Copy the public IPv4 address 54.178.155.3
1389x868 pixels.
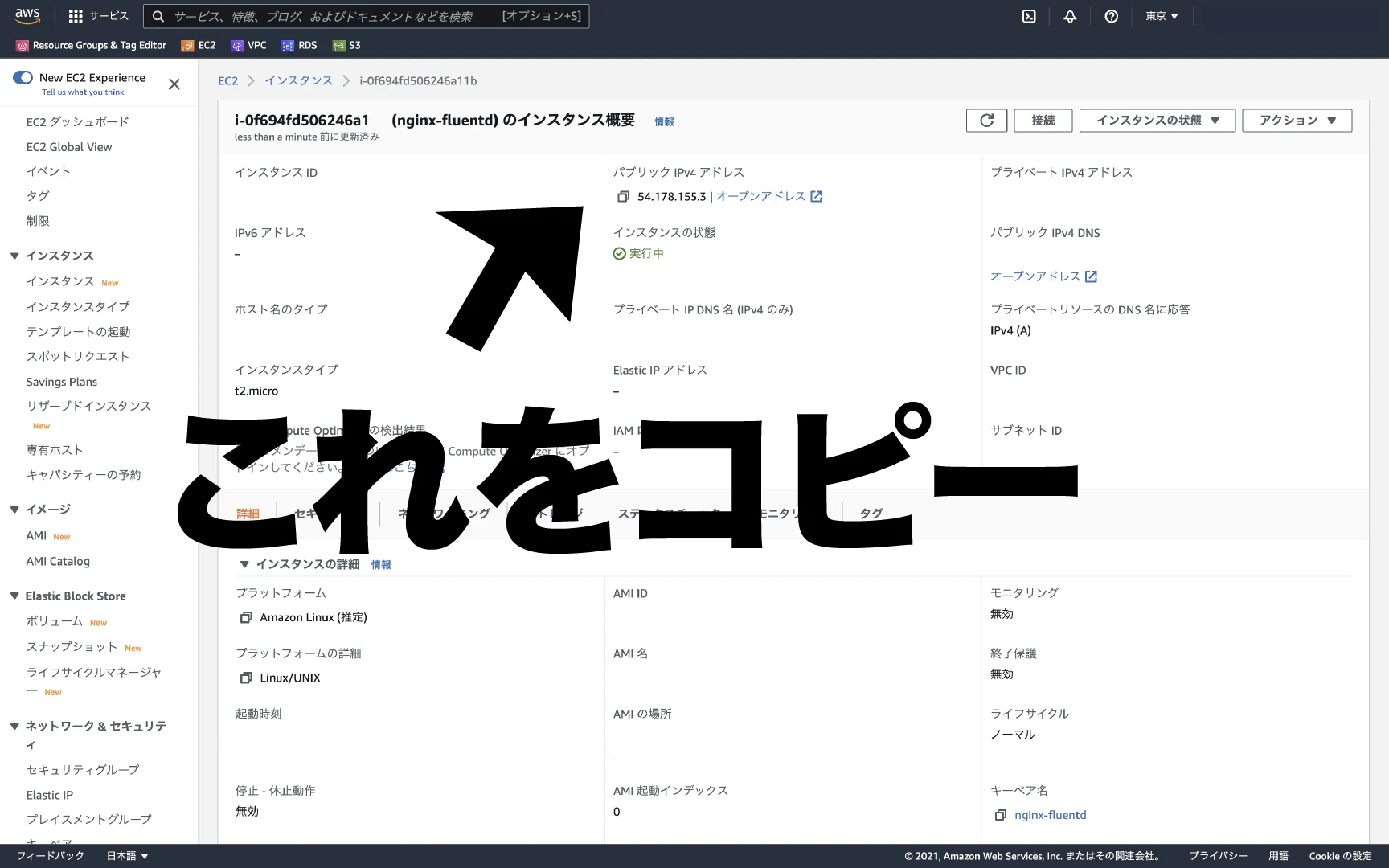(x=623, y=196)
